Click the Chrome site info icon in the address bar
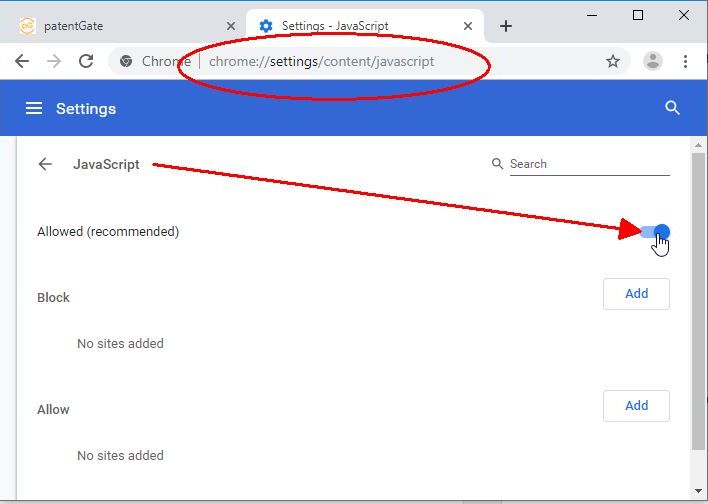This screenshot has width=708, height=504. [126, 61]
